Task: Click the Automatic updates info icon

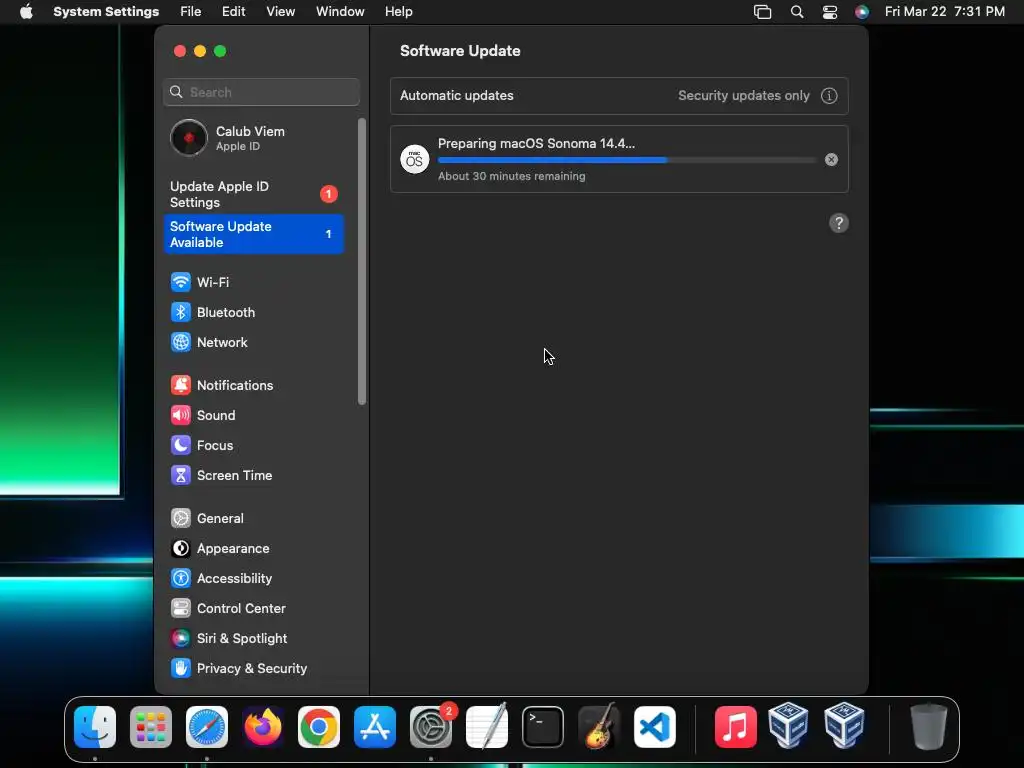Action: pyautogui.click(x=829, y=96)
